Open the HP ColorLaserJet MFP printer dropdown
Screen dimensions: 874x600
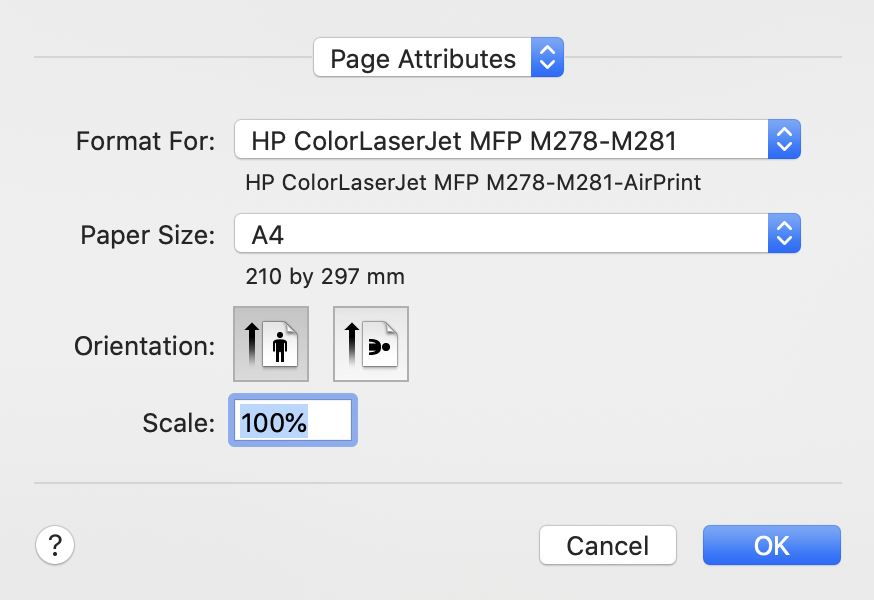point(517,139)
